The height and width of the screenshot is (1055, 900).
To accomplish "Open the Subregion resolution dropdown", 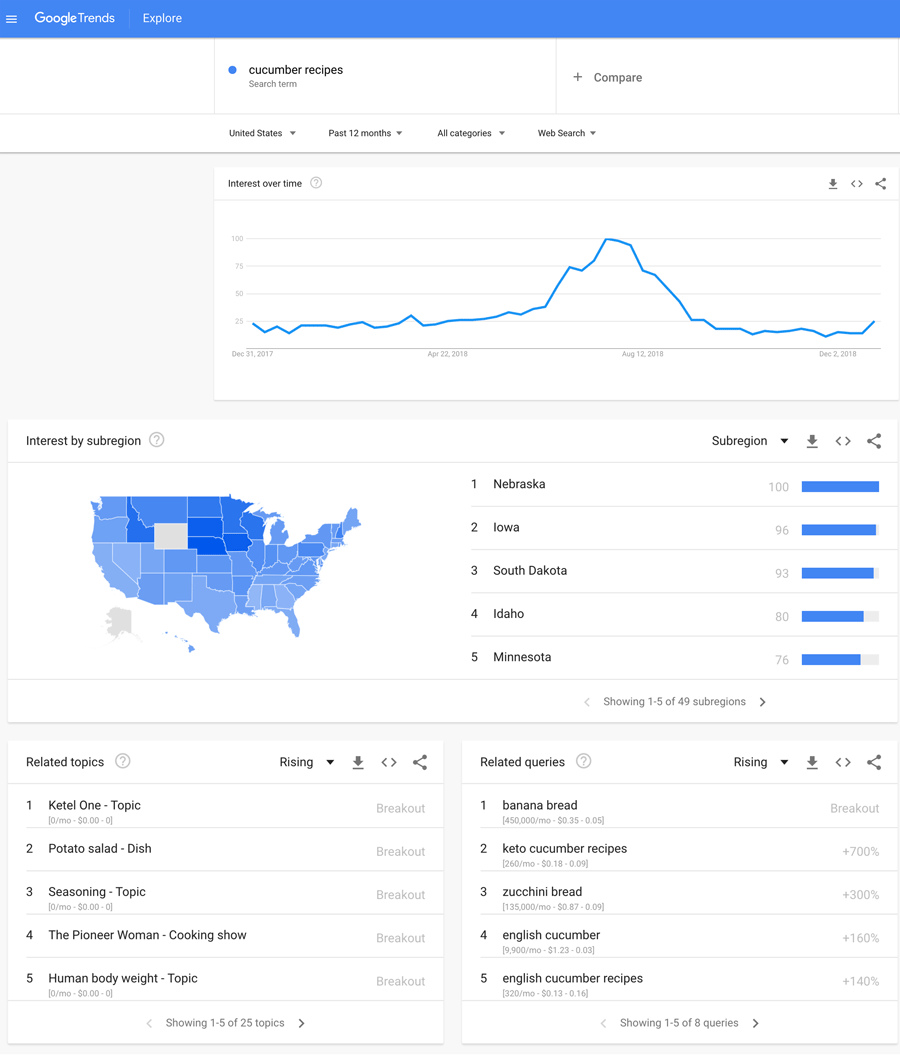I will 750,441.
